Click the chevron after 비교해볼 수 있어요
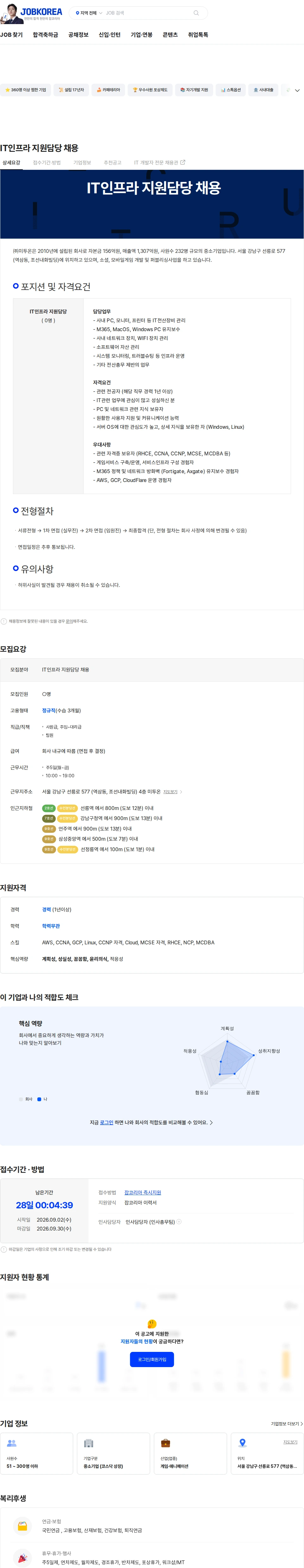Viewport: 304px width, 1568px height. [x=211, y=1122]
